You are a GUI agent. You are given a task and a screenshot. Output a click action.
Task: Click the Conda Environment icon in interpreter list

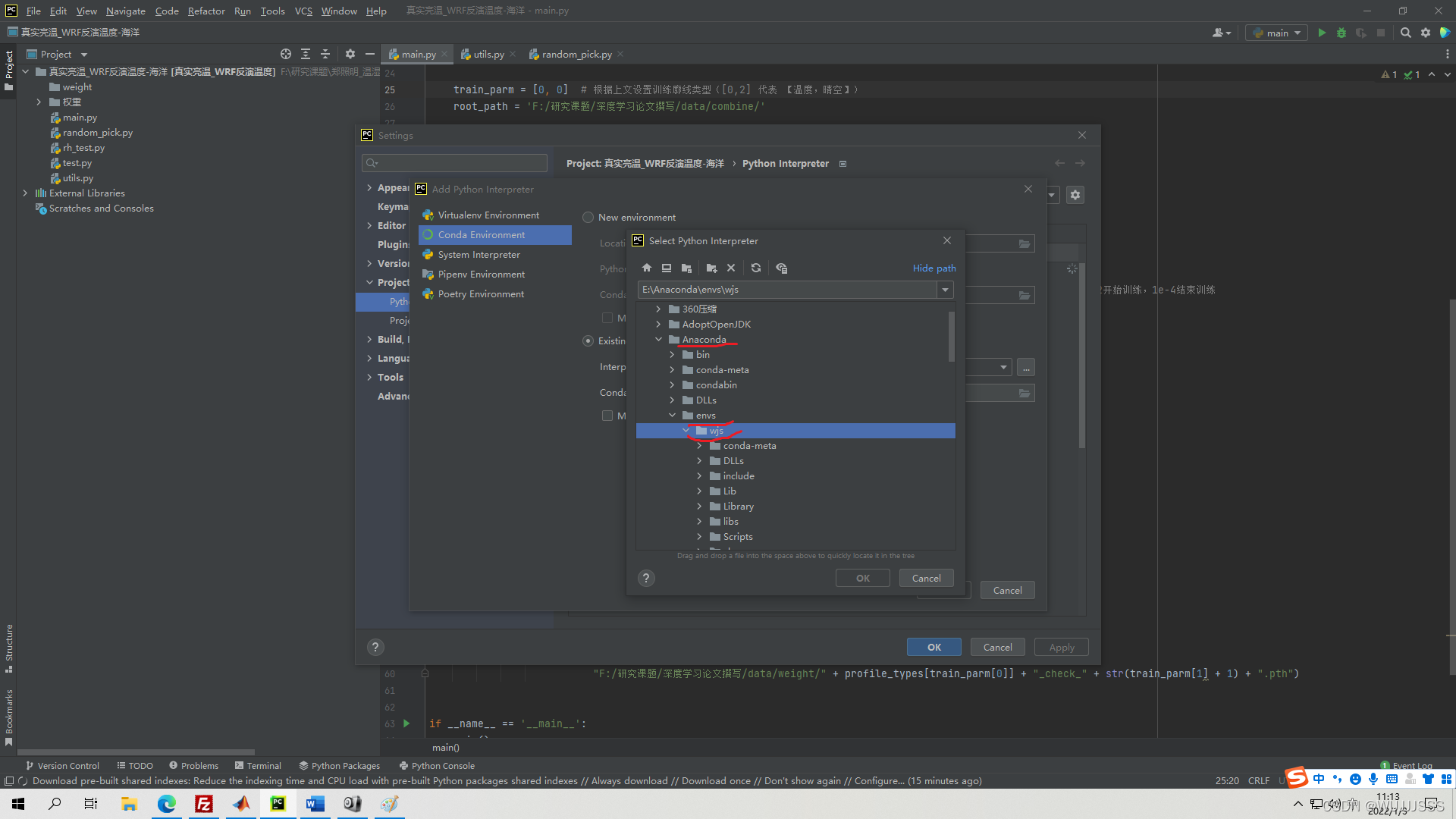427,234
